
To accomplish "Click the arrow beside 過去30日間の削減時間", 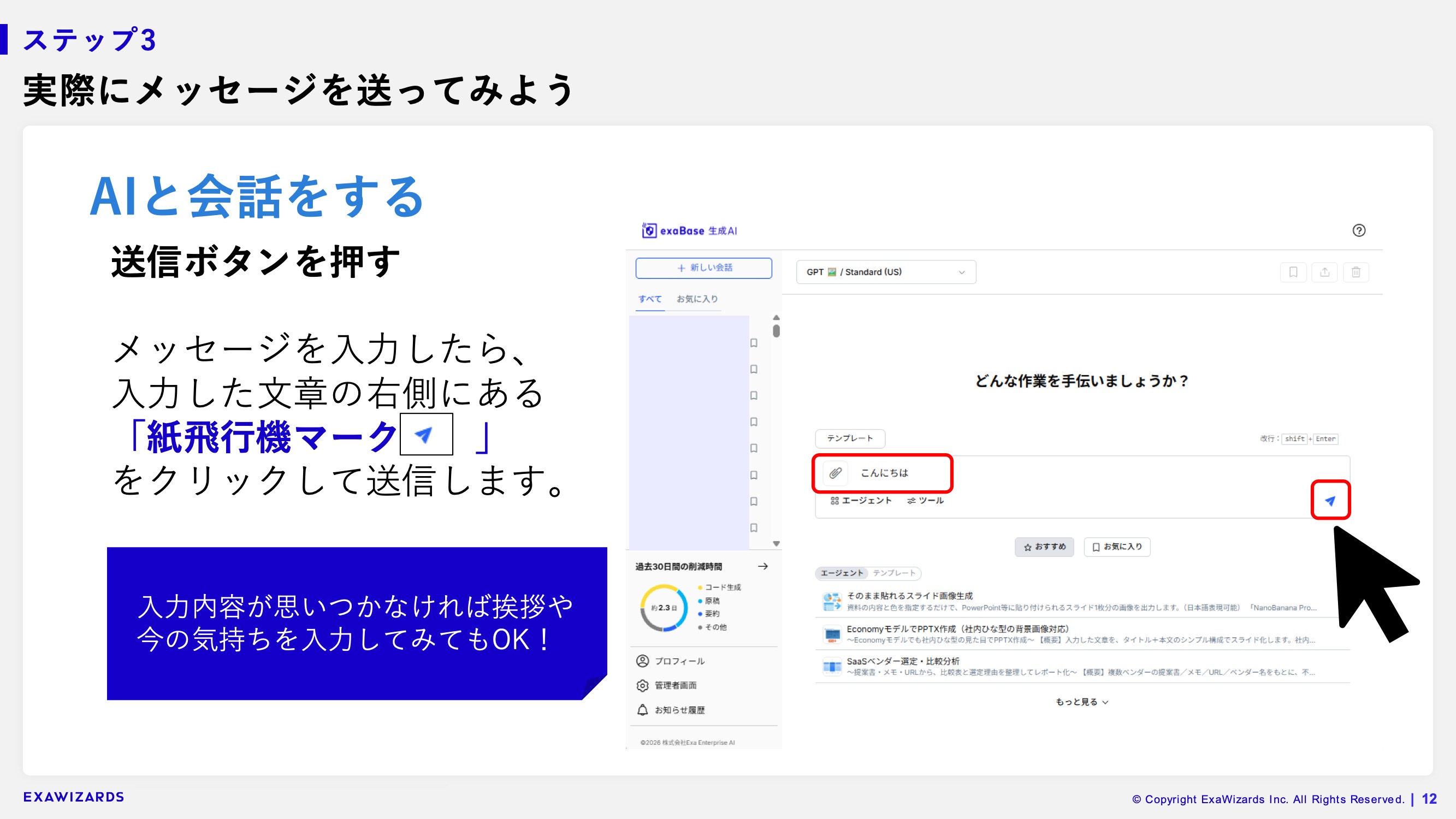I will coord(762,566).
